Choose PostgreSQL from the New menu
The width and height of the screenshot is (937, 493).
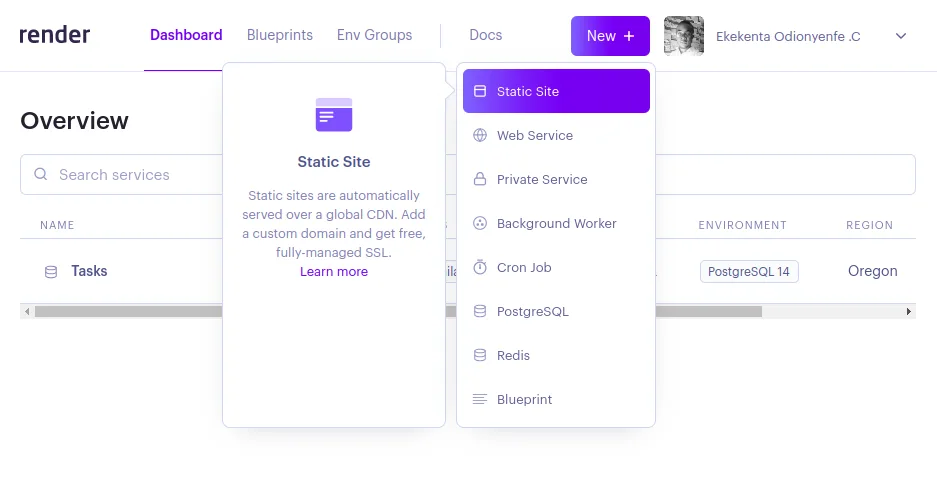tap(556, 311)
